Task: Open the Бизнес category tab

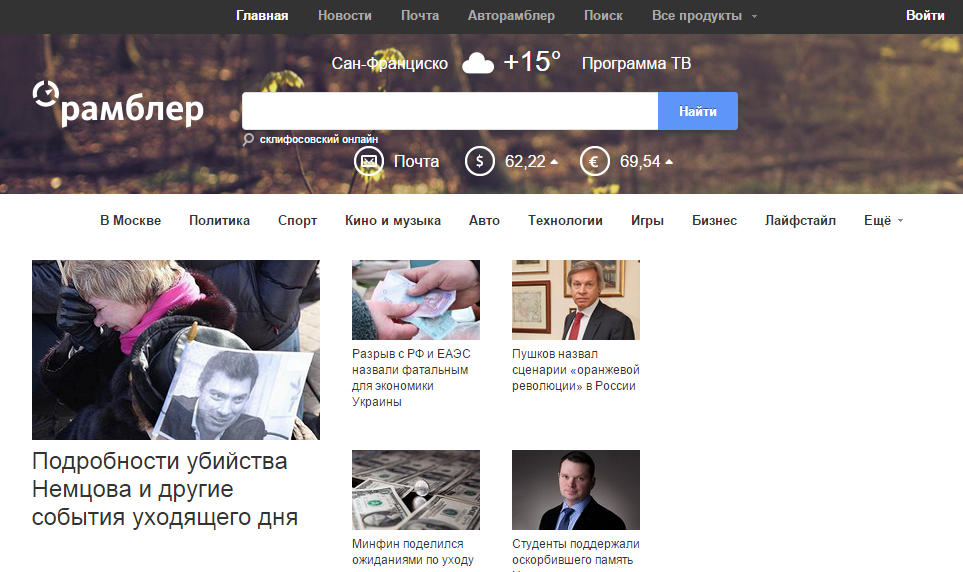Action: click(714, 221)
